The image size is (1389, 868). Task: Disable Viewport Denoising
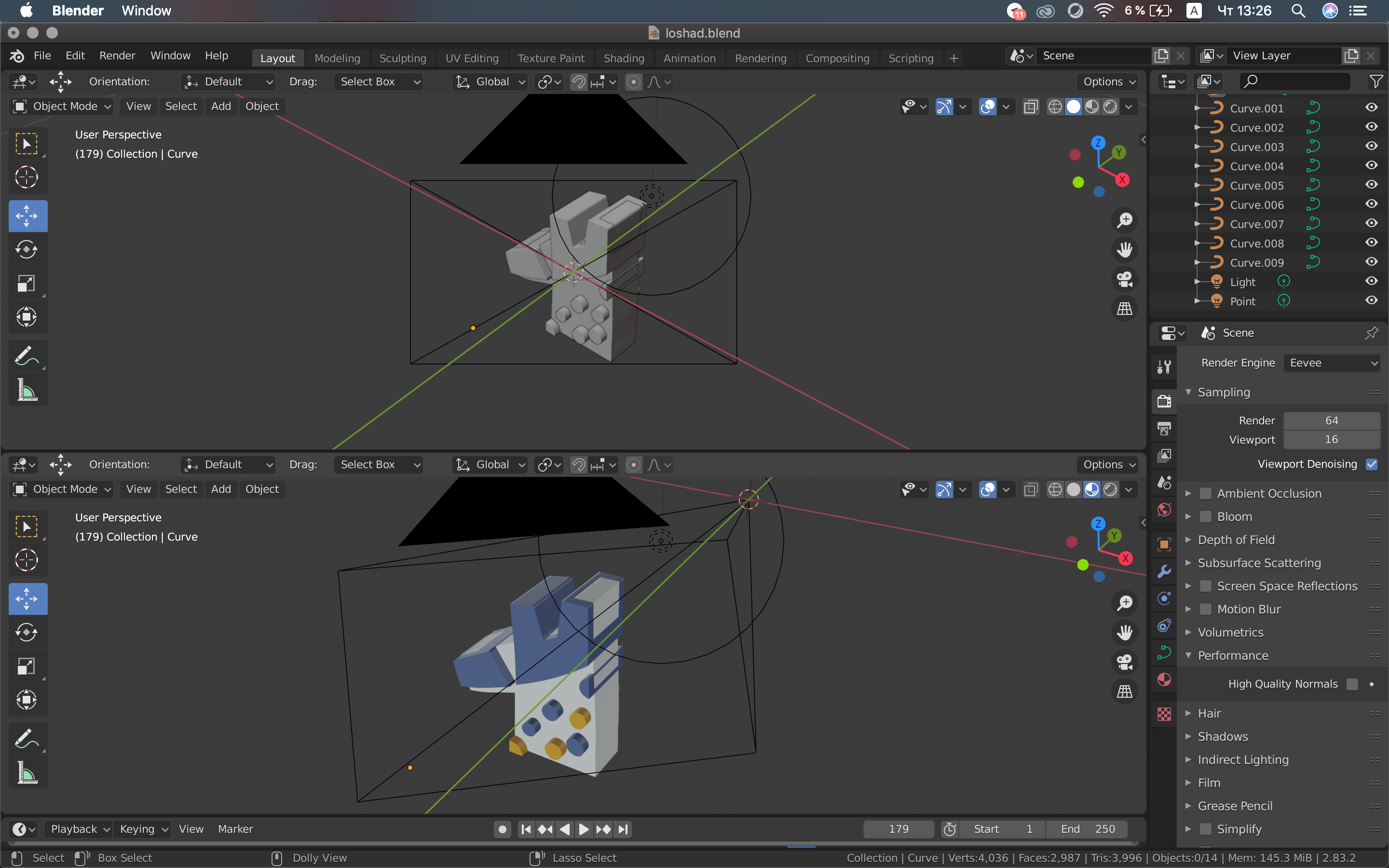tap(1371, 464)
